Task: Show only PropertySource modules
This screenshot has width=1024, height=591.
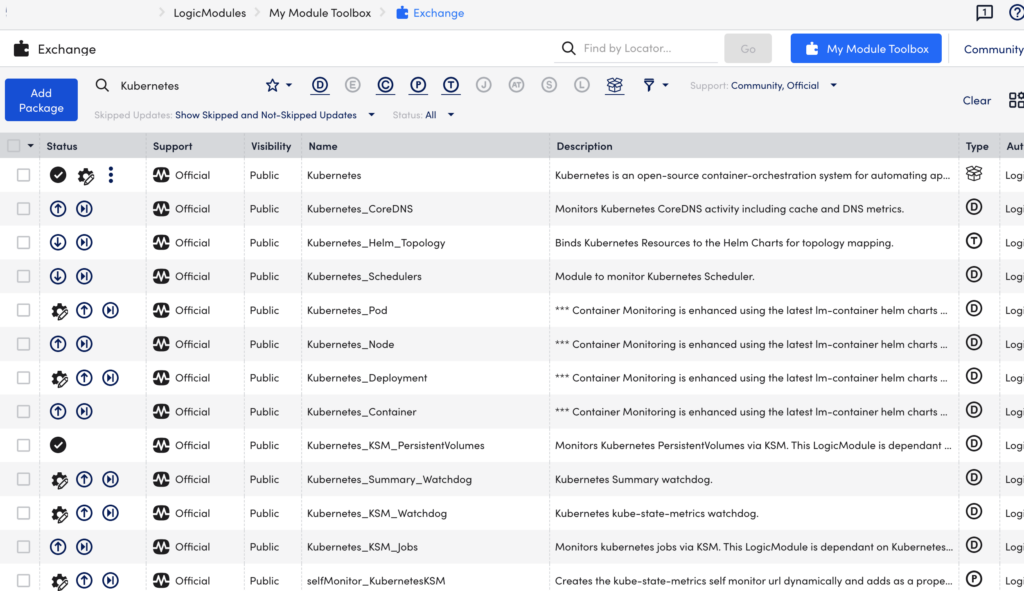Action: click(x=418, y=85)
